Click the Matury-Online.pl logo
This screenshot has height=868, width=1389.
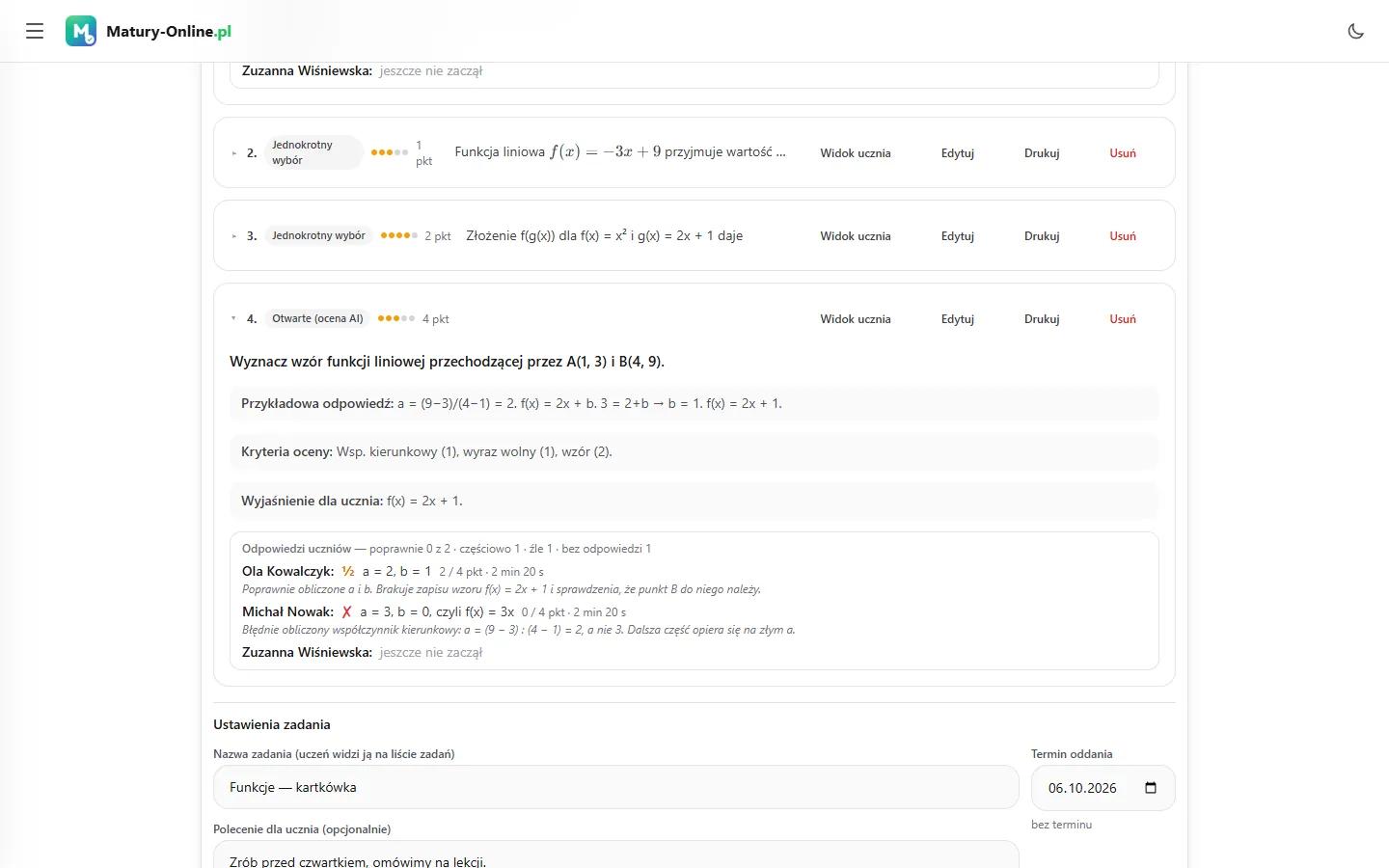pyautogui.click(x=149, y=31)
